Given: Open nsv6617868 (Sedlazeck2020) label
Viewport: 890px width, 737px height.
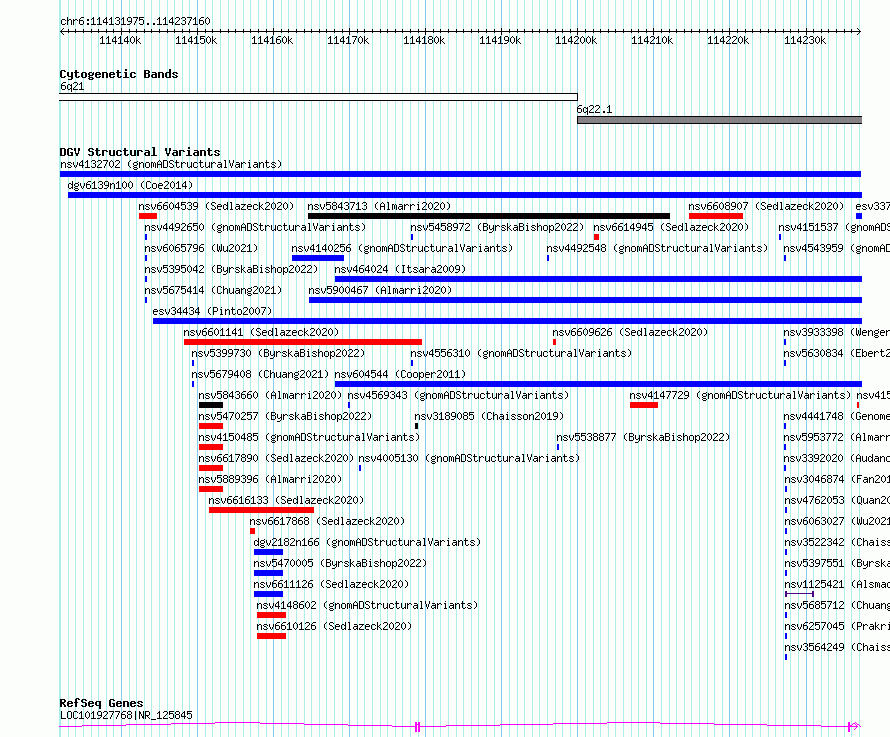Looking at the screenshot, I should pos(328,521).
